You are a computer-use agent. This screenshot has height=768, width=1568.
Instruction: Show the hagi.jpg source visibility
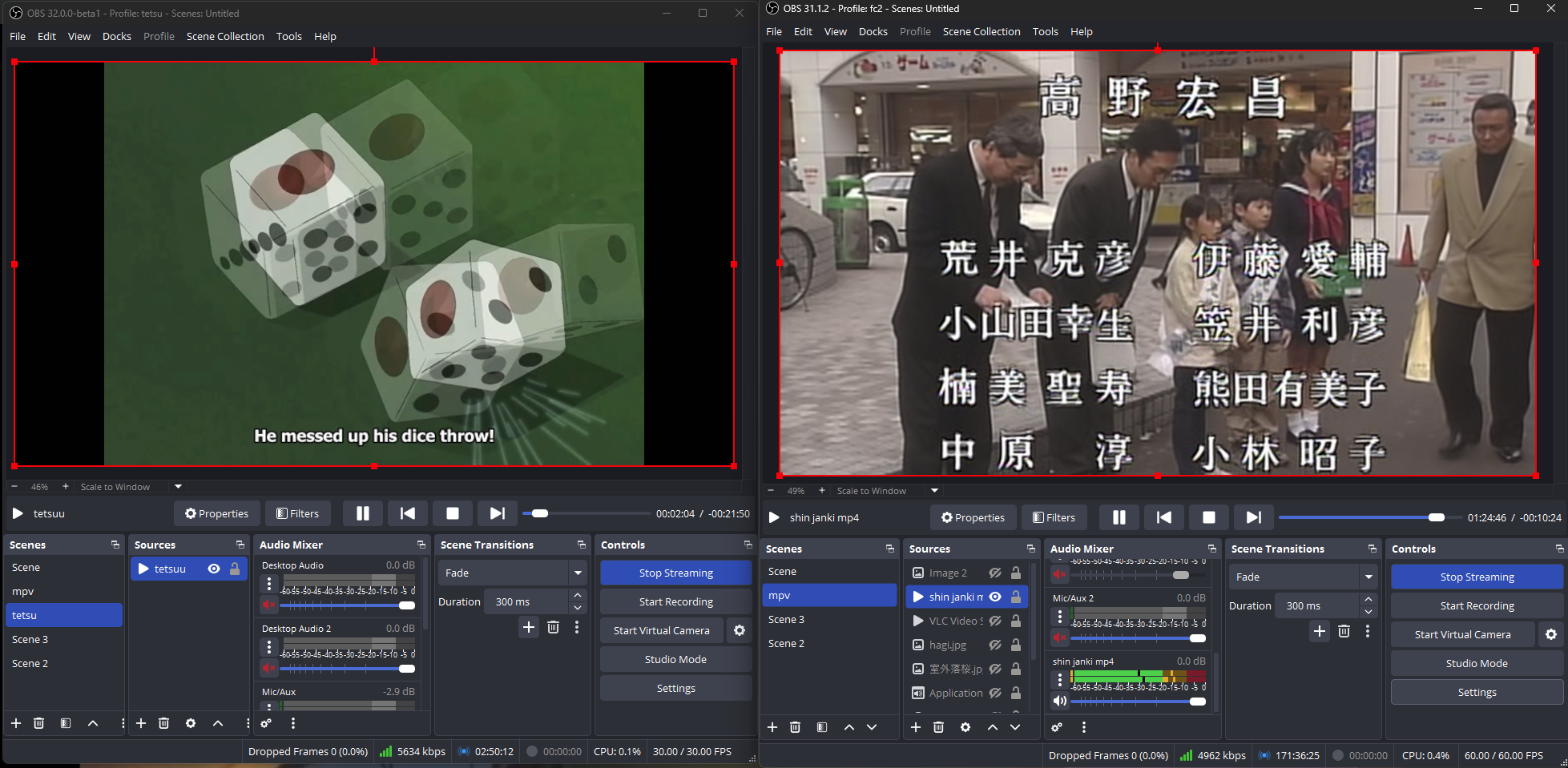(x=995, y=645)
